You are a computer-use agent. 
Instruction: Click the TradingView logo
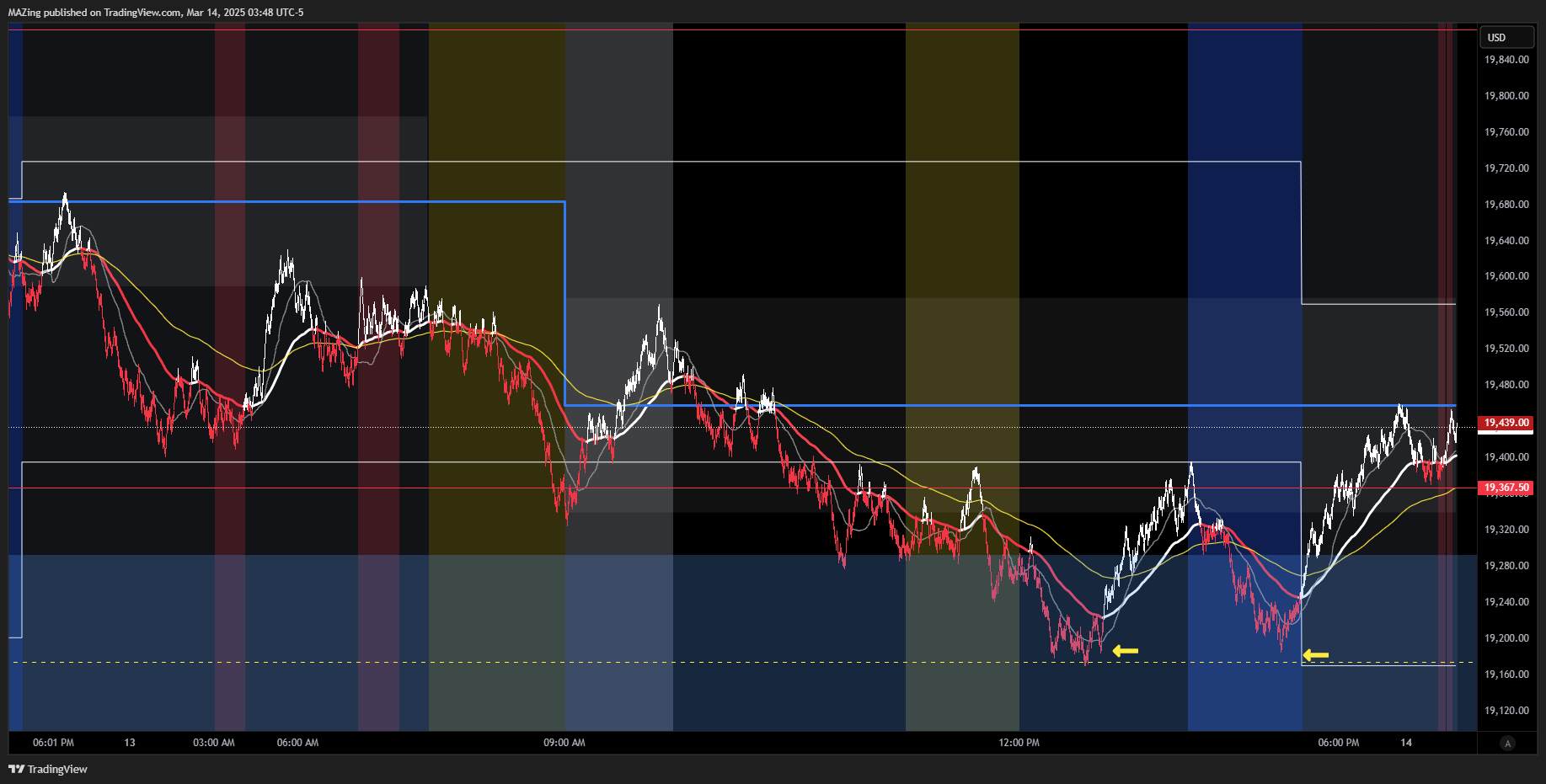point(48,769)
